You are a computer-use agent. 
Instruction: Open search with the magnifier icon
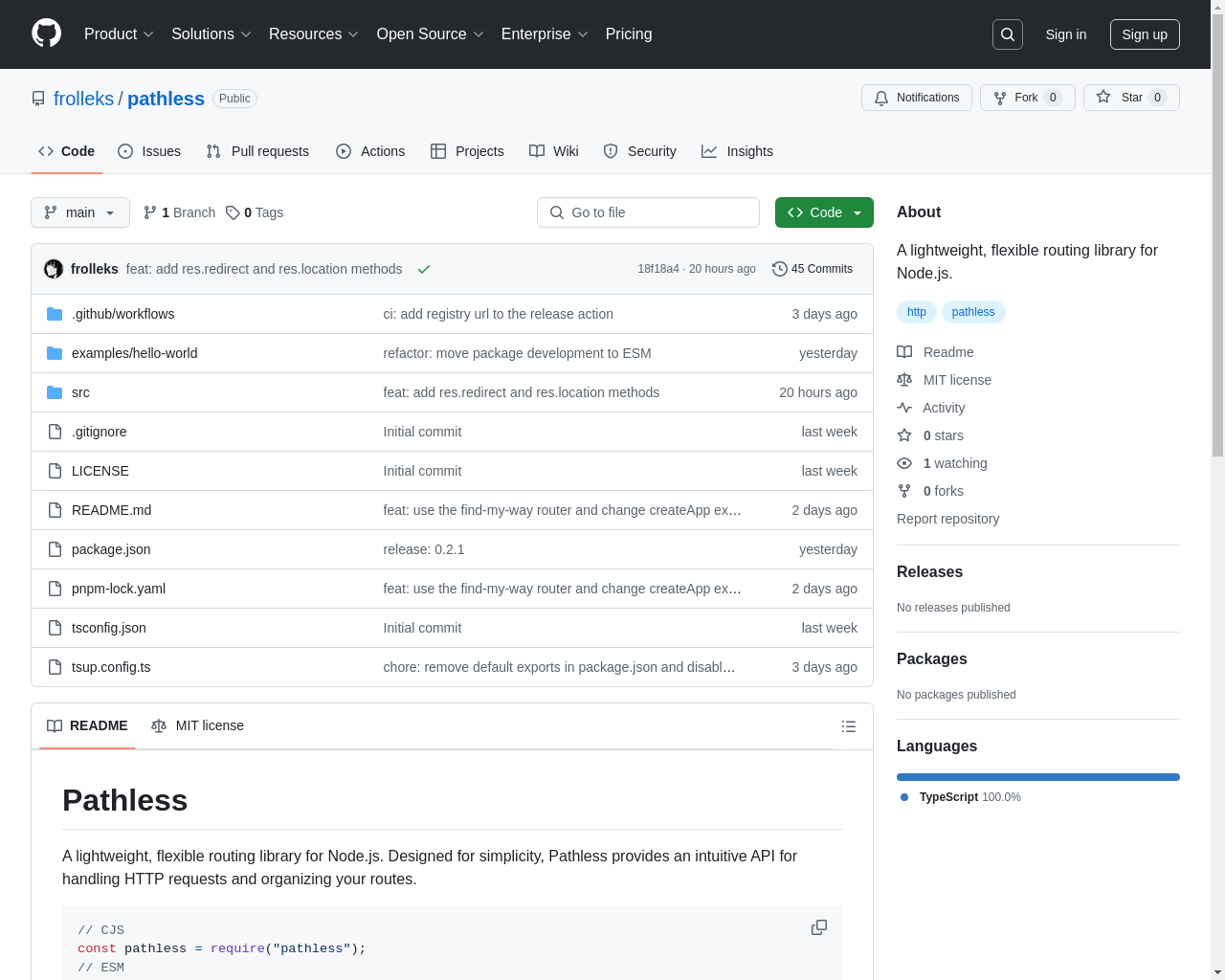1008,34
